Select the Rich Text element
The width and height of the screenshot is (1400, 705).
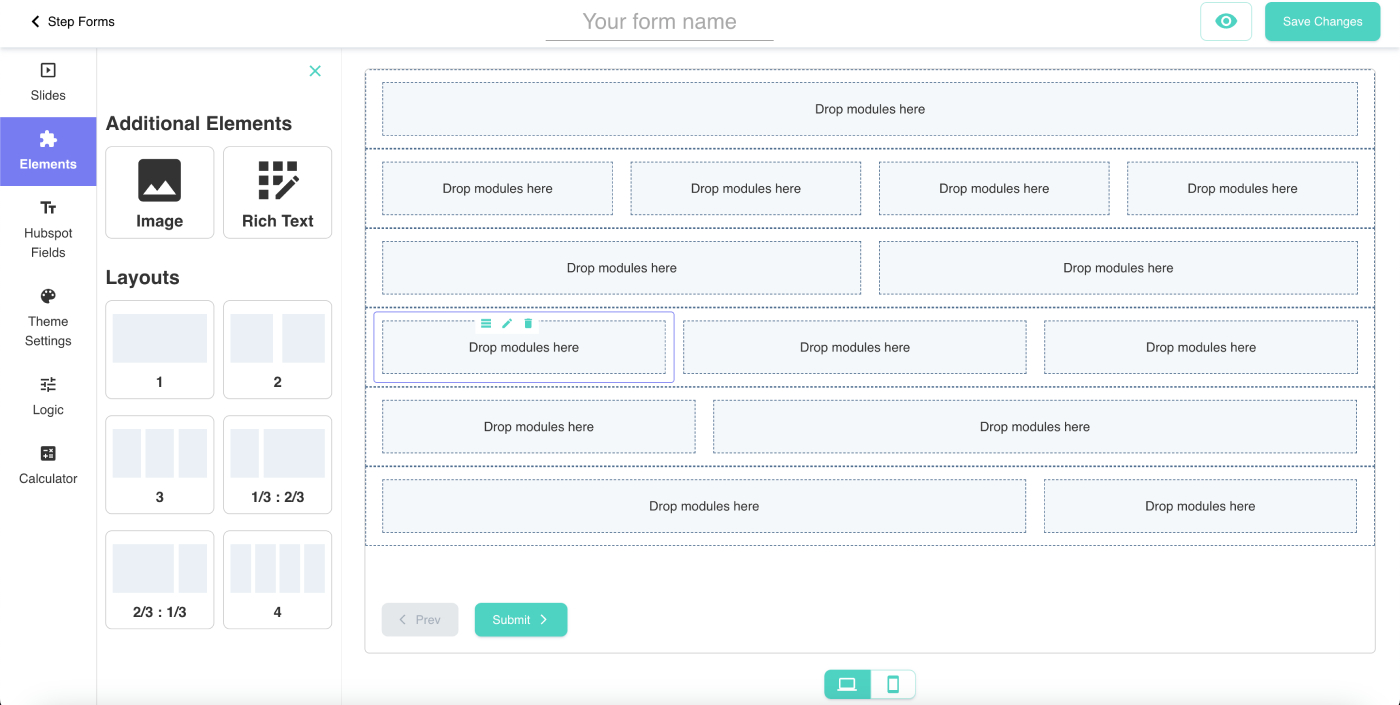(x=277, y=192)
